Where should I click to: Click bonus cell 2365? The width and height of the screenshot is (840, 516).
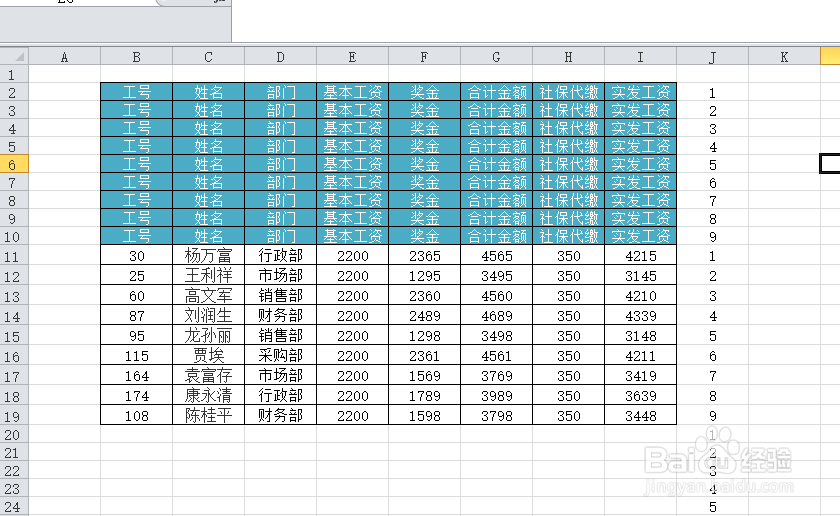pyautogui.click(x=424, y=256)
